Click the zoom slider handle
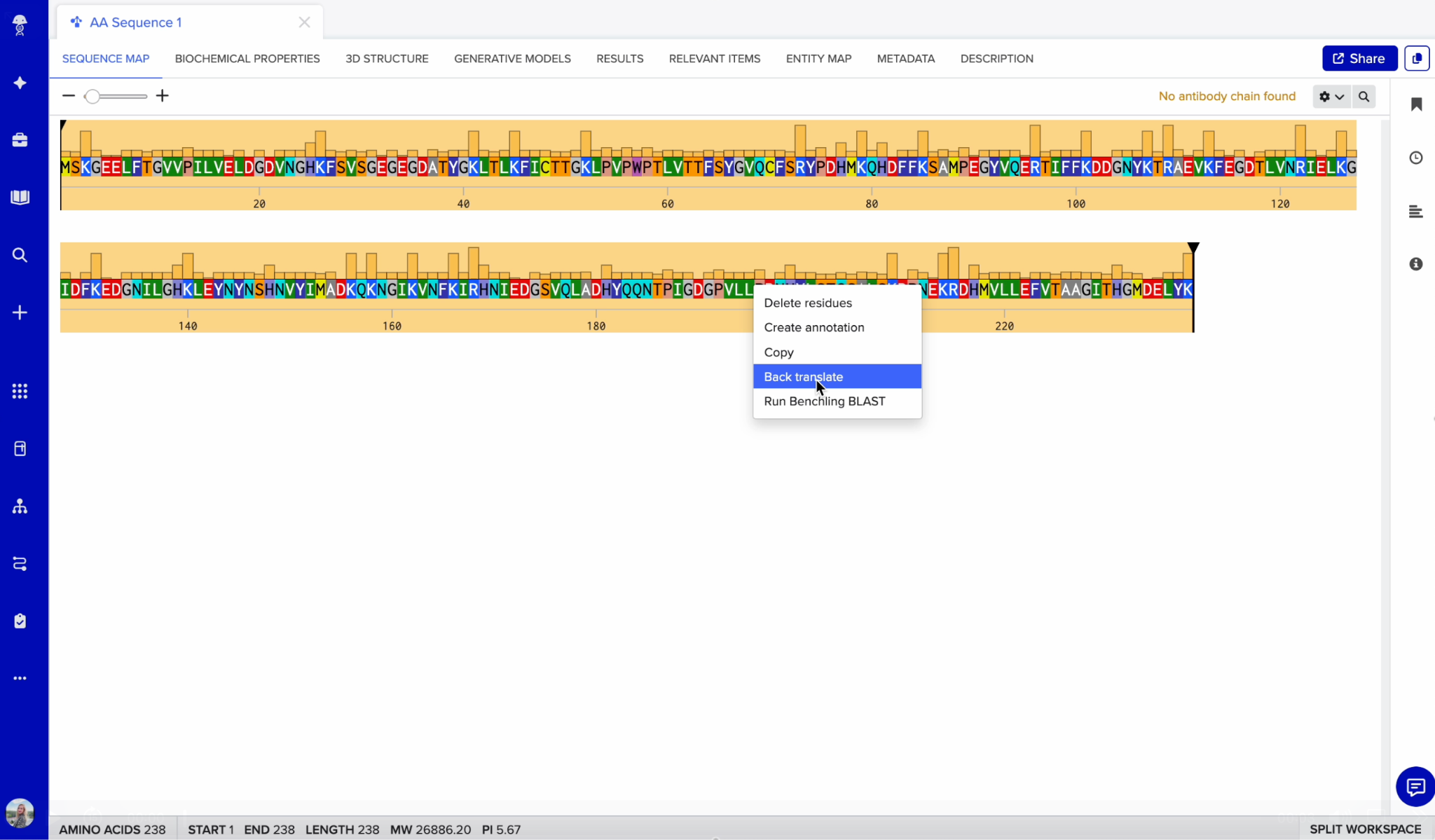The image size is (1435, 840). 92,96
